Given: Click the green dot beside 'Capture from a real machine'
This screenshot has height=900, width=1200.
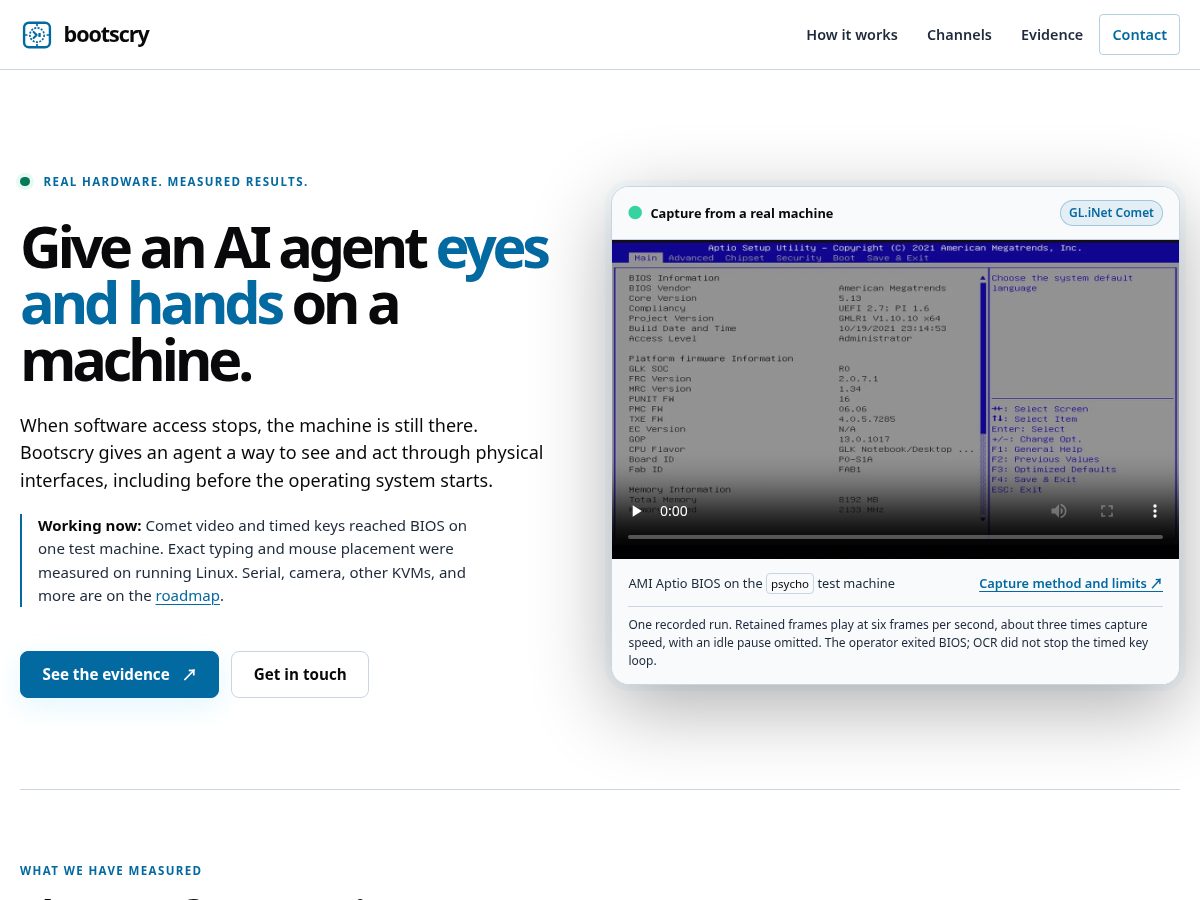Looking at the screenshot, I should [635, 213].
